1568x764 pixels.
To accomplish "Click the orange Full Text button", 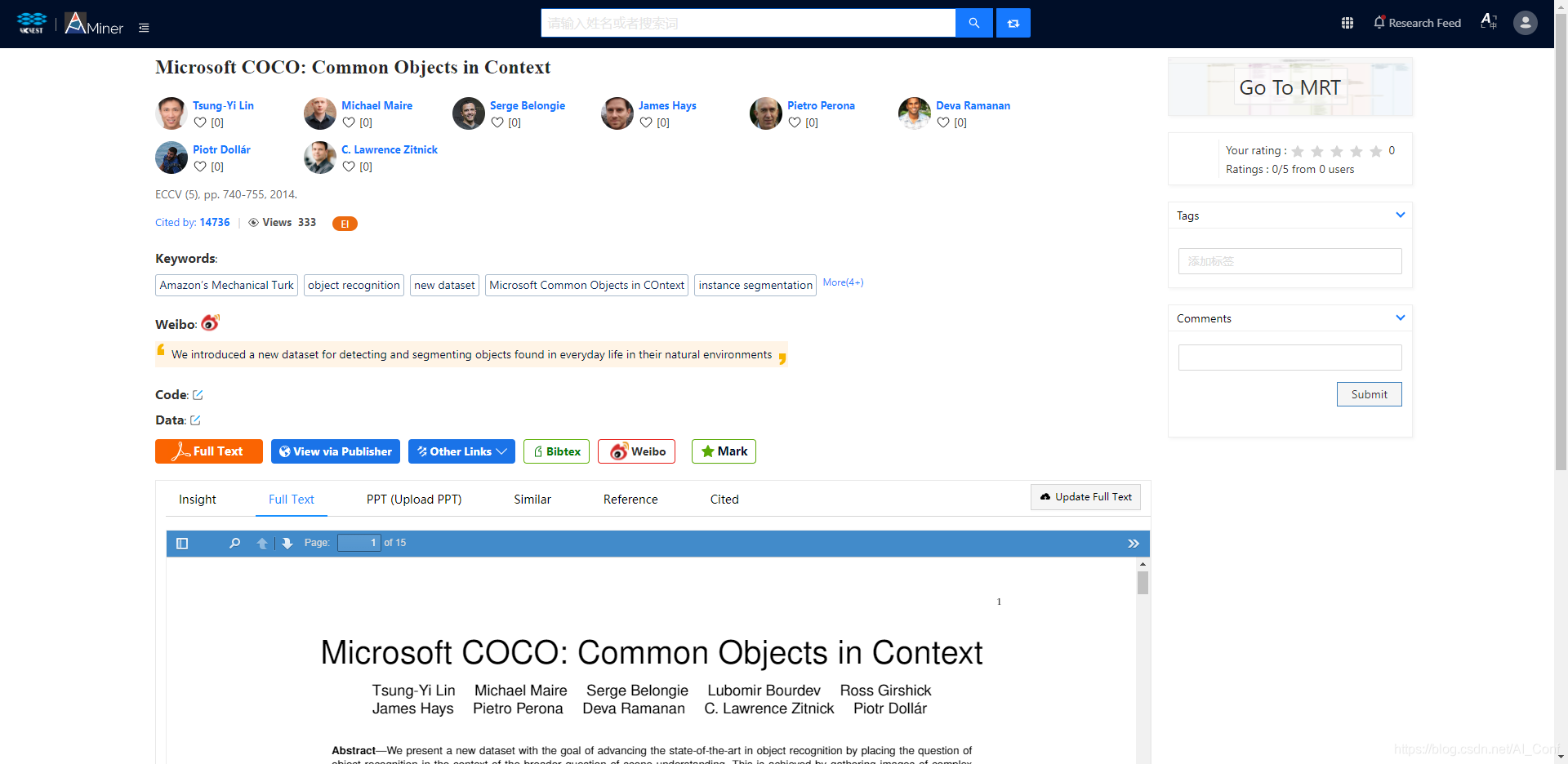I will [209, 451].
